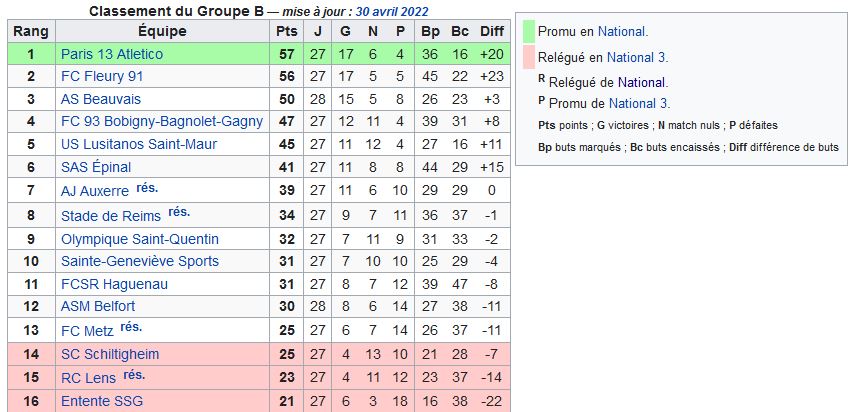The image size is (855, 412).
Task: Open the SC Schiltigheim link
Action: (110, 354)
